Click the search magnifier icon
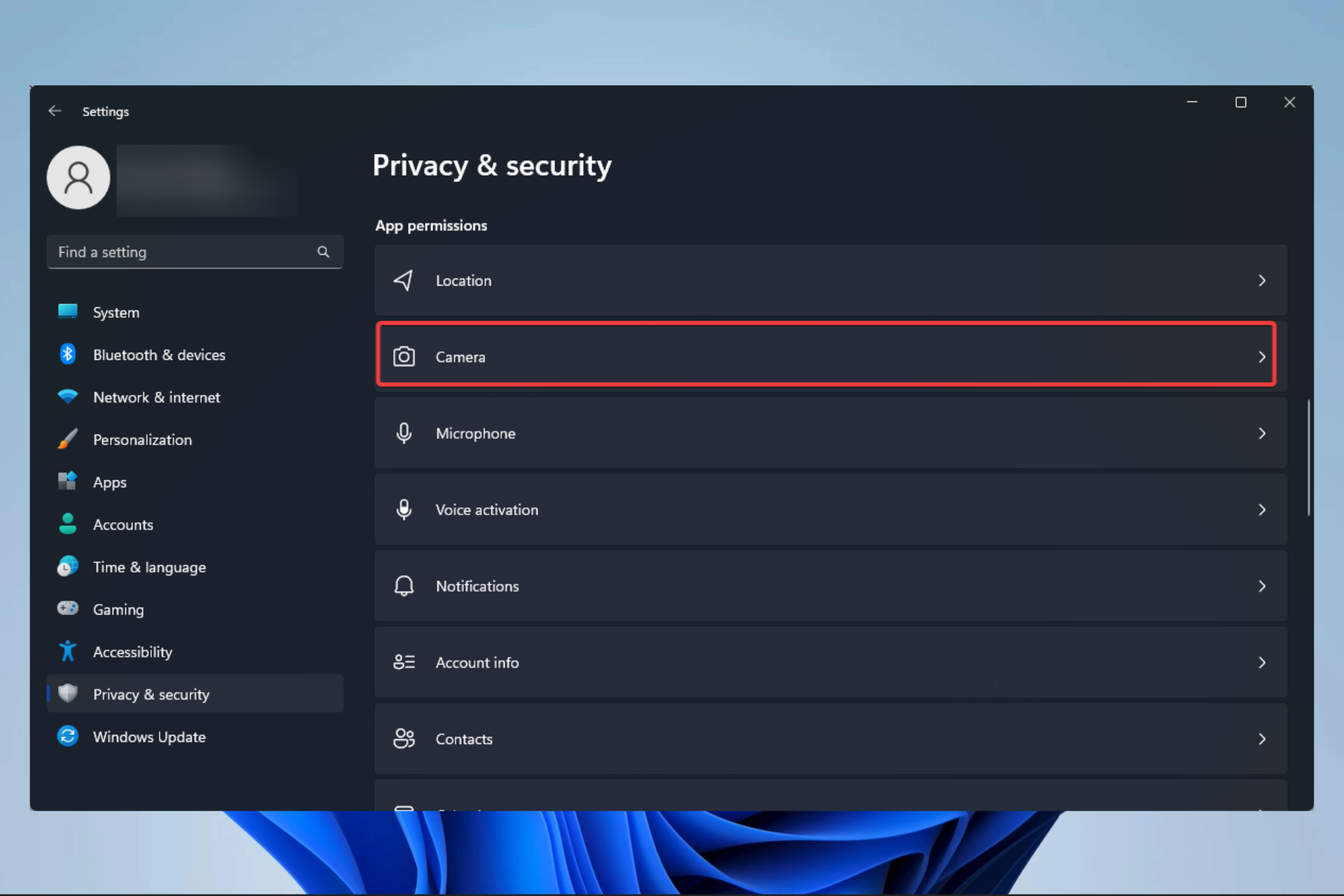The image size is (1344, 896). 323,252
